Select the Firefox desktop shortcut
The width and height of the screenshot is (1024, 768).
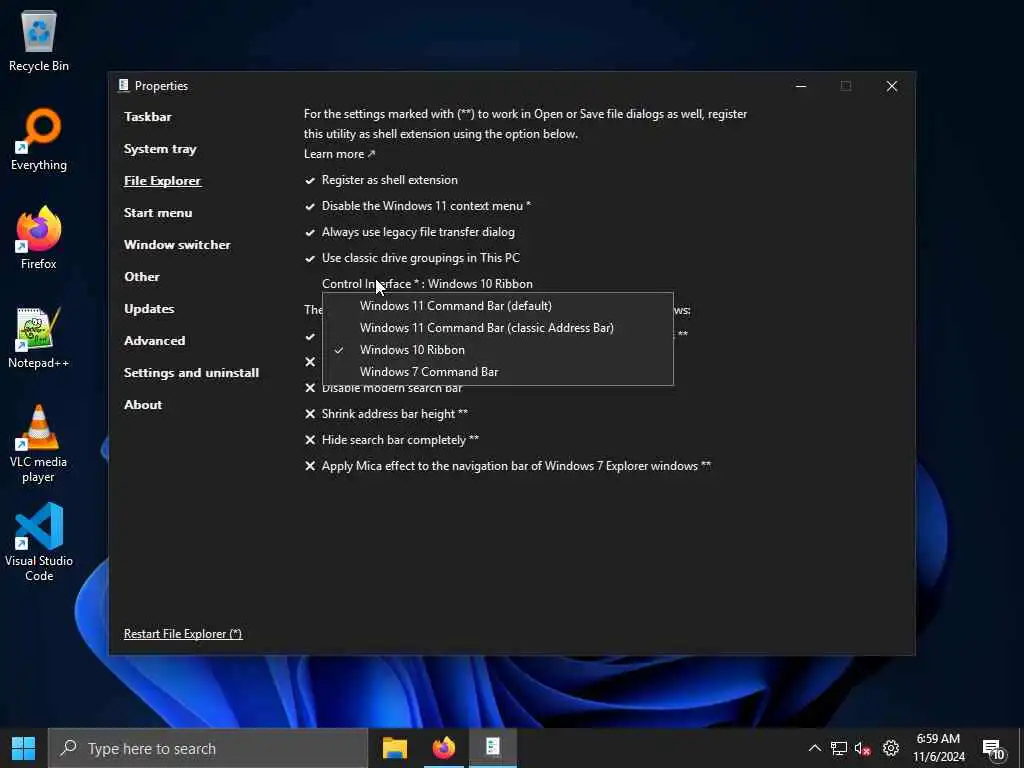click(39, 238)
